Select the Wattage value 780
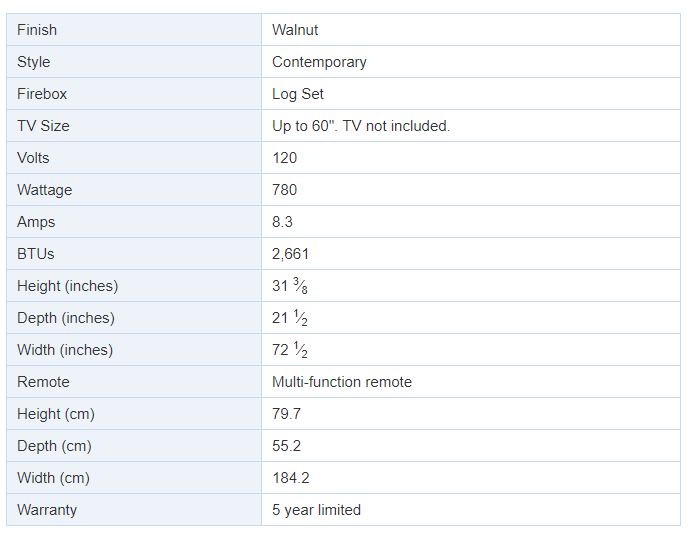This screenshot has height=543, width=689. click(284, 190)
